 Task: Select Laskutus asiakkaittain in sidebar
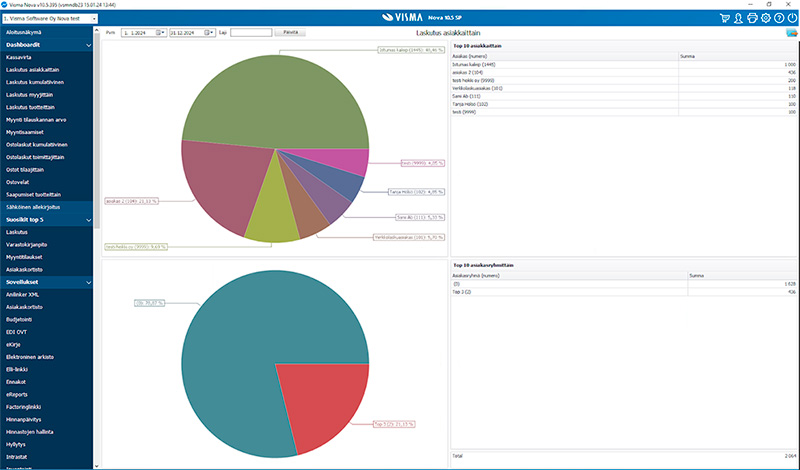click(33, 70)
